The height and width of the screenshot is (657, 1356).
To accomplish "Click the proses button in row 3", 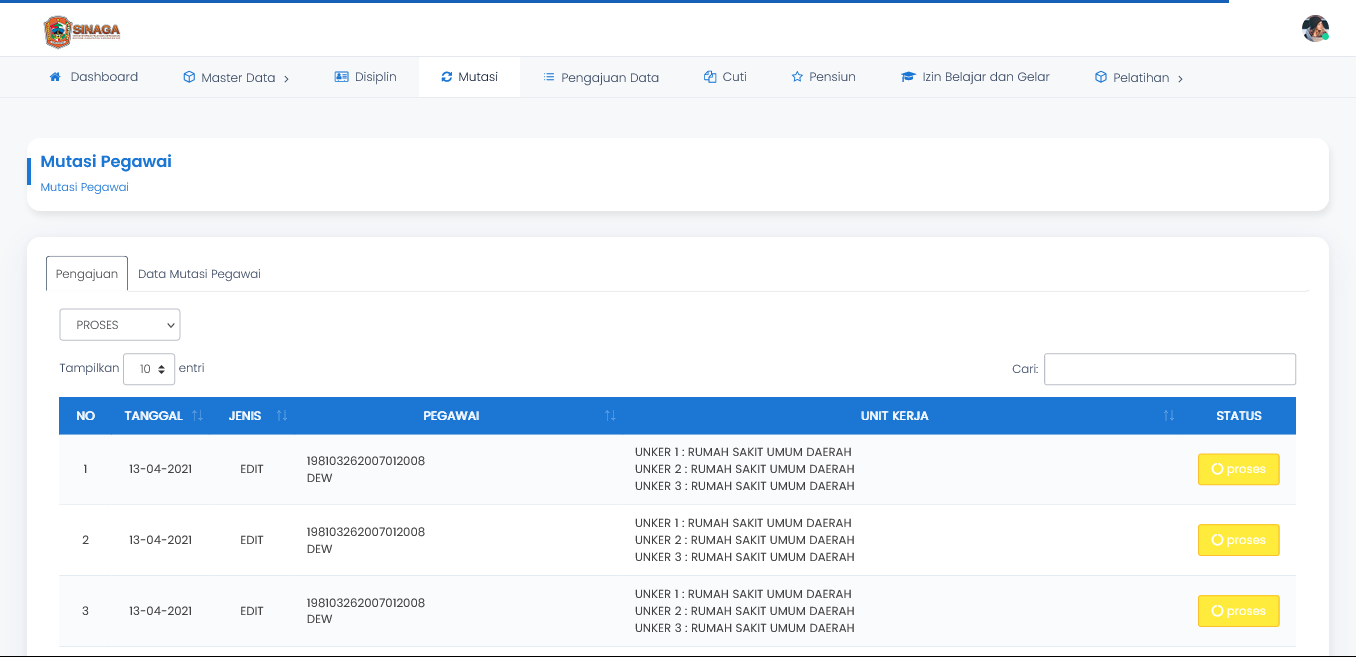I will [1238, 611].
